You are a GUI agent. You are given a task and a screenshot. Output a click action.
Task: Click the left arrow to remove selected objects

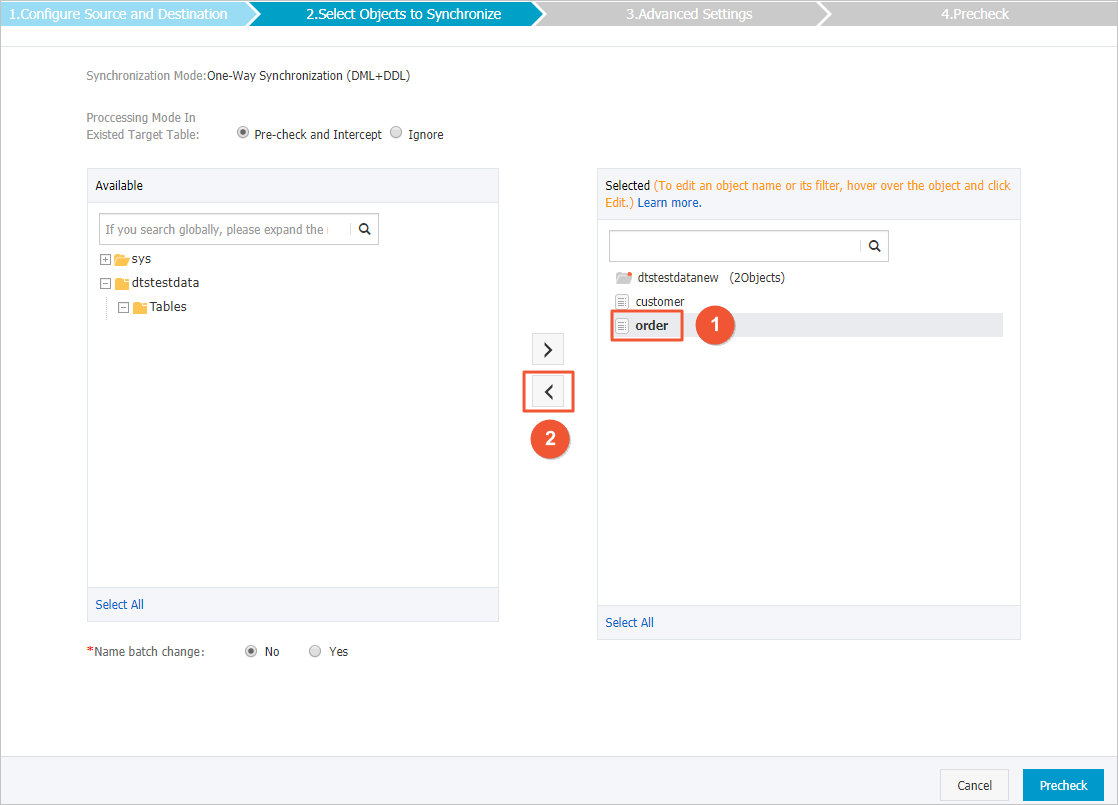pyautogui.click(x=548, y=391)
